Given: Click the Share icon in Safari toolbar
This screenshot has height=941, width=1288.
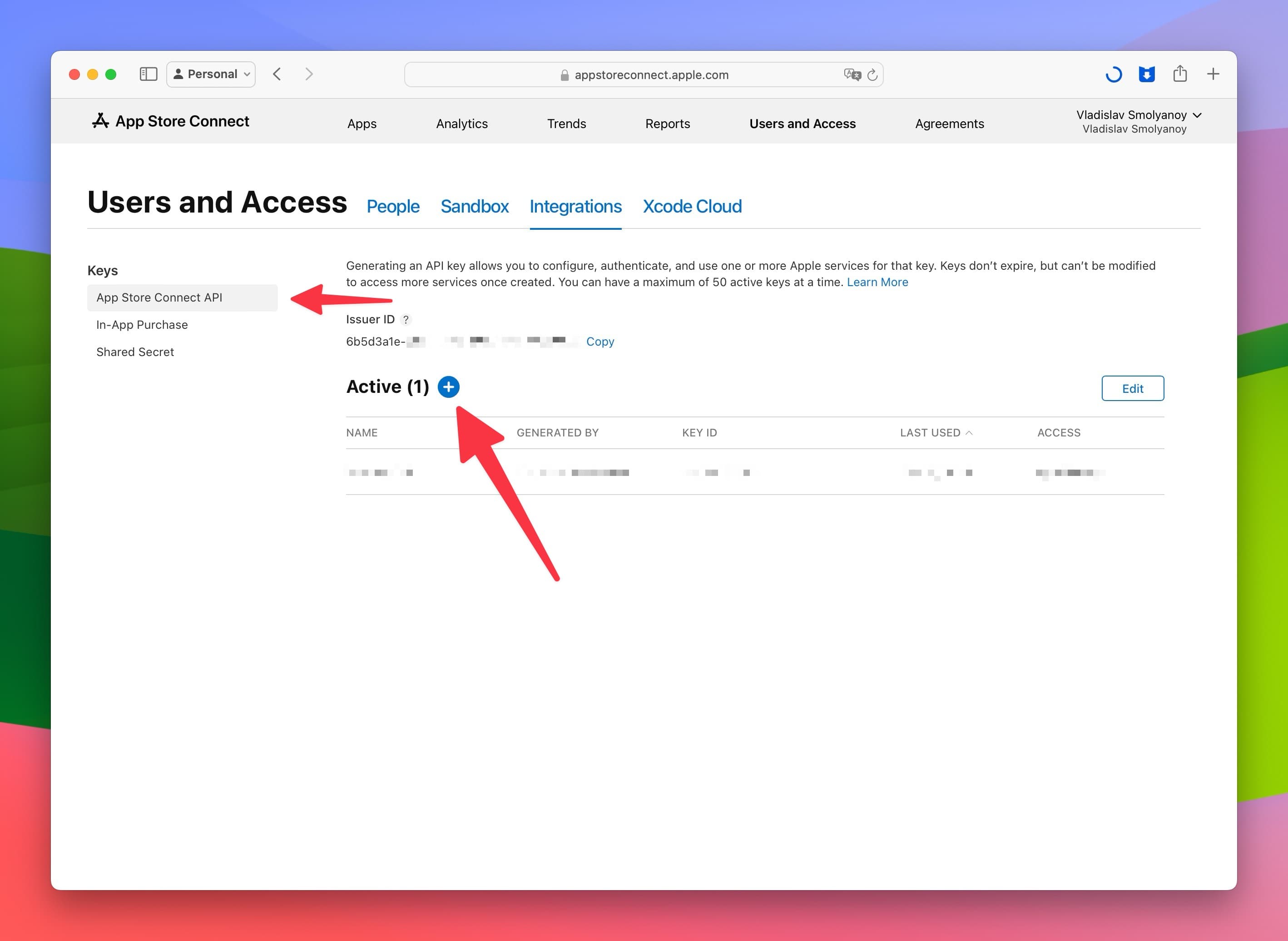Looking at the screenshot, I should pyautogui.click(x=1180, y=74).
